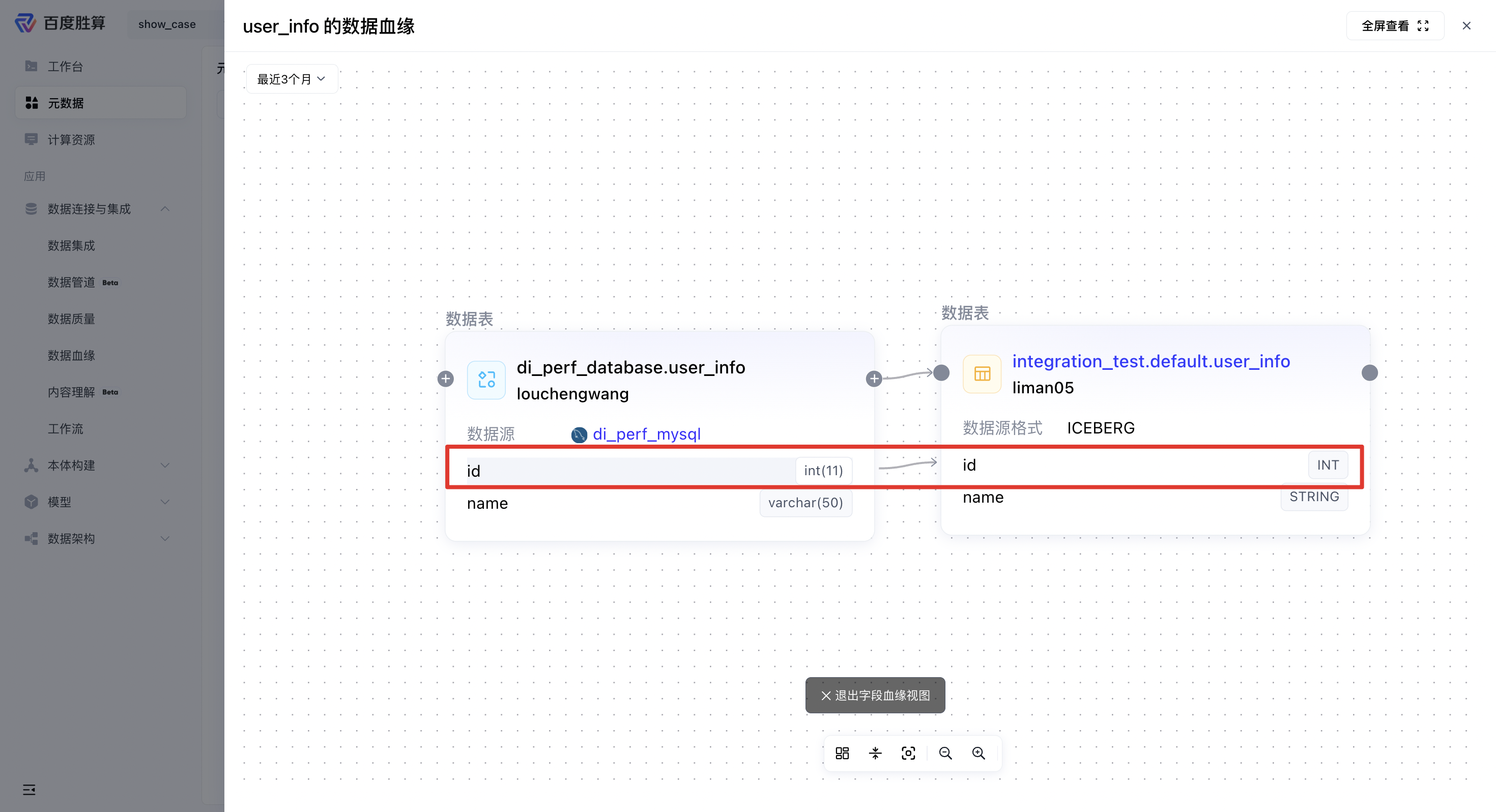
Task: Click the zoom-out magnifier icon
Action: click(945, 753)
